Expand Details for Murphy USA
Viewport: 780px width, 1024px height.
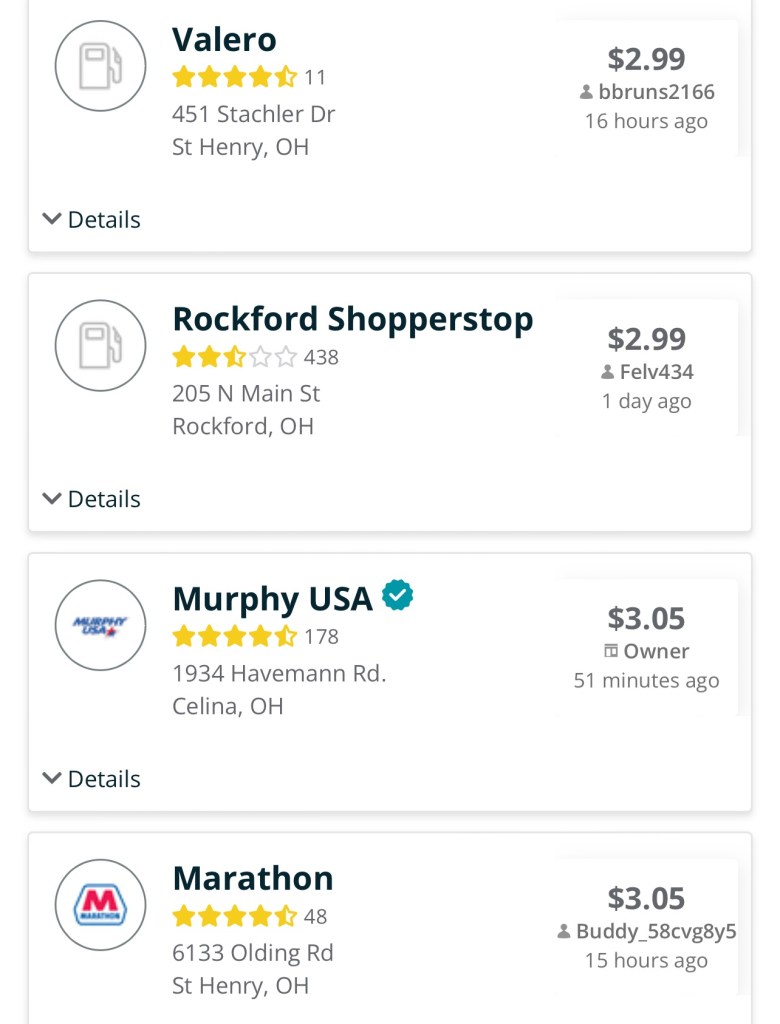tap(92, 779)
